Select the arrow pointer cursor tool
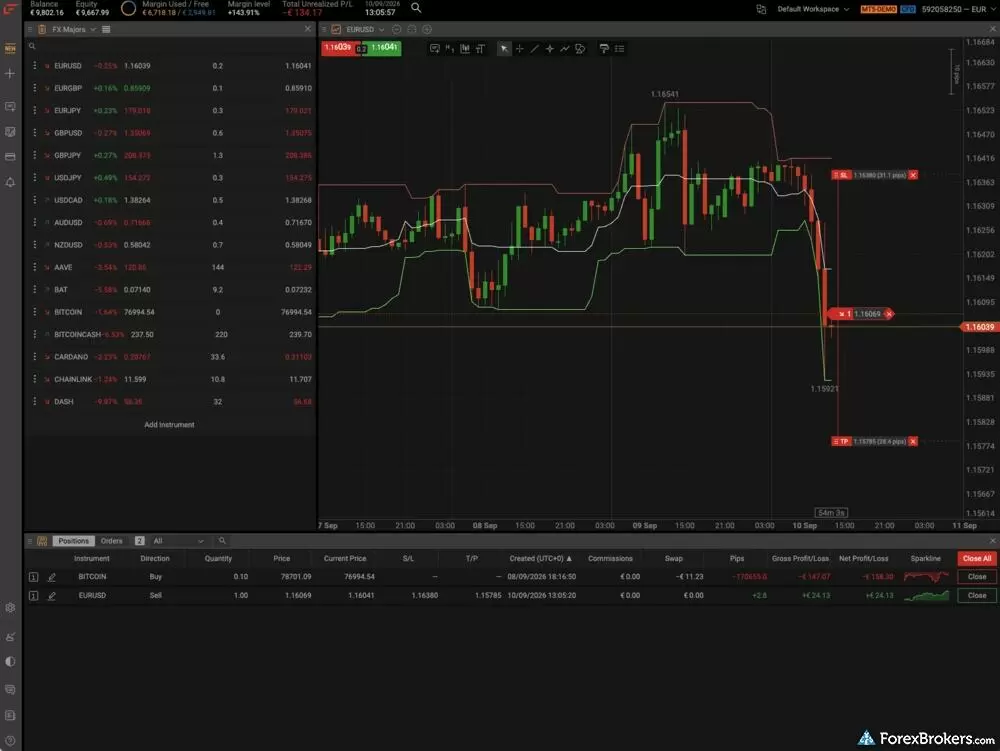1000x751 pixels. tap(504, 48)
